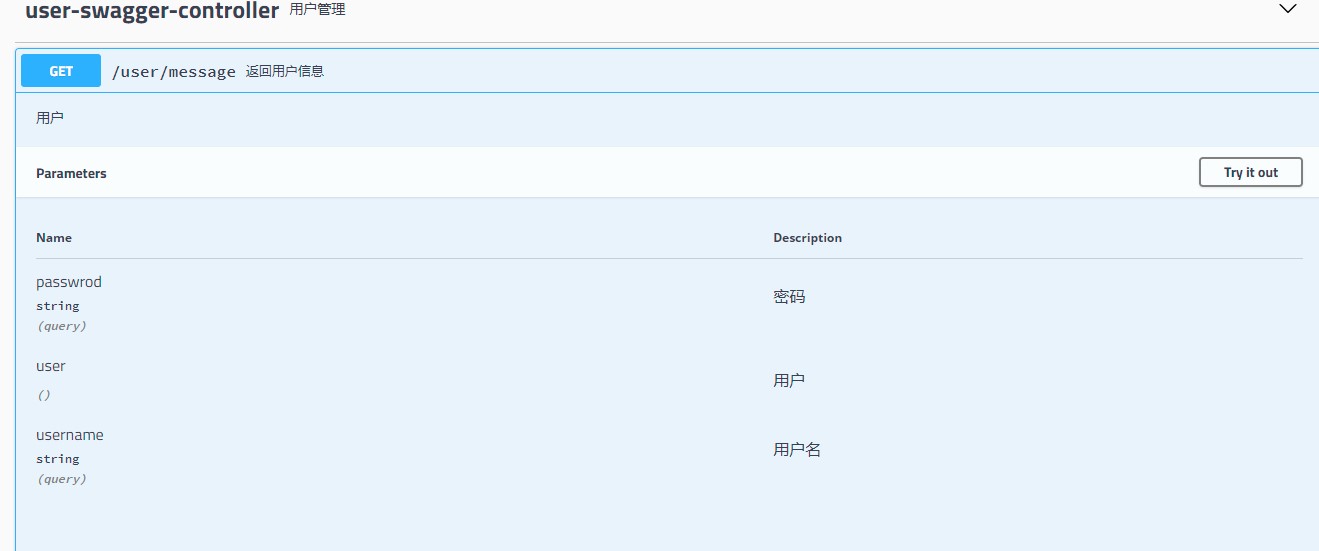Click the 用户管理 controller description
Viewport: 1319px width, 551px height.
tap(317, 10)
